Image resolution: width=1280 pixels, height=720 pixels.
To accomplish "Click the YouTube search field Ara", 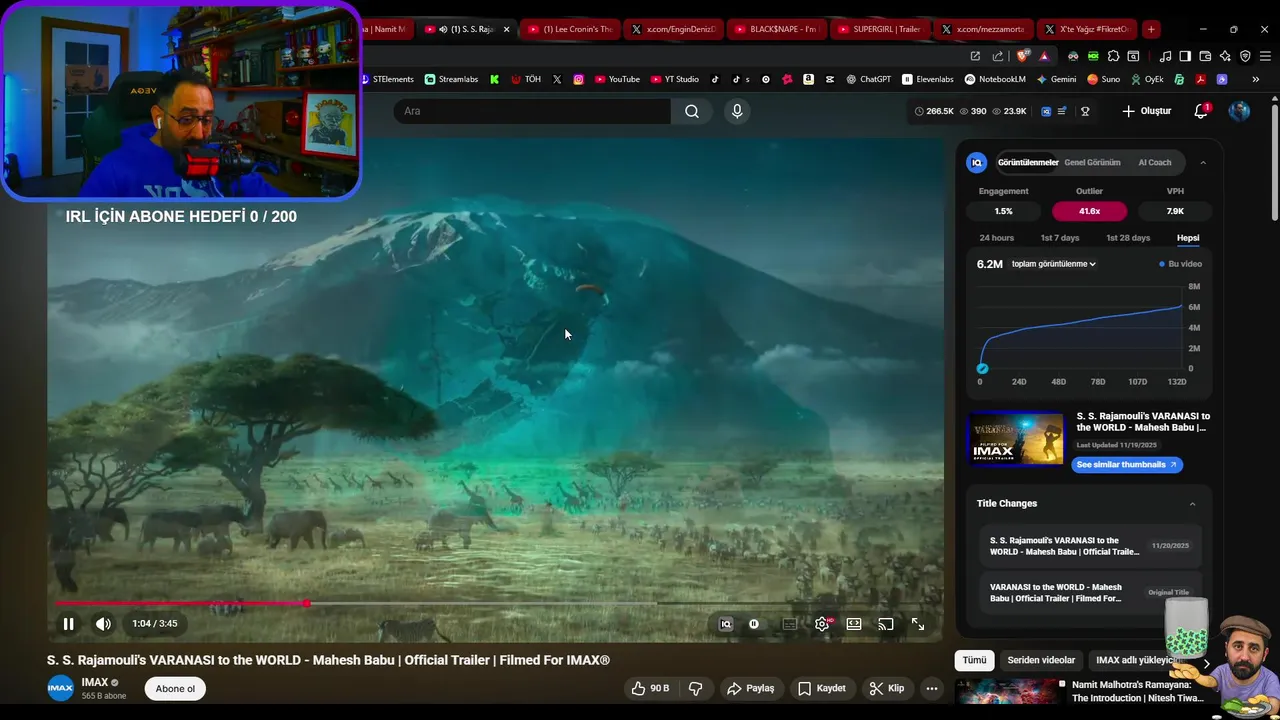I will [x=532, y=111].
